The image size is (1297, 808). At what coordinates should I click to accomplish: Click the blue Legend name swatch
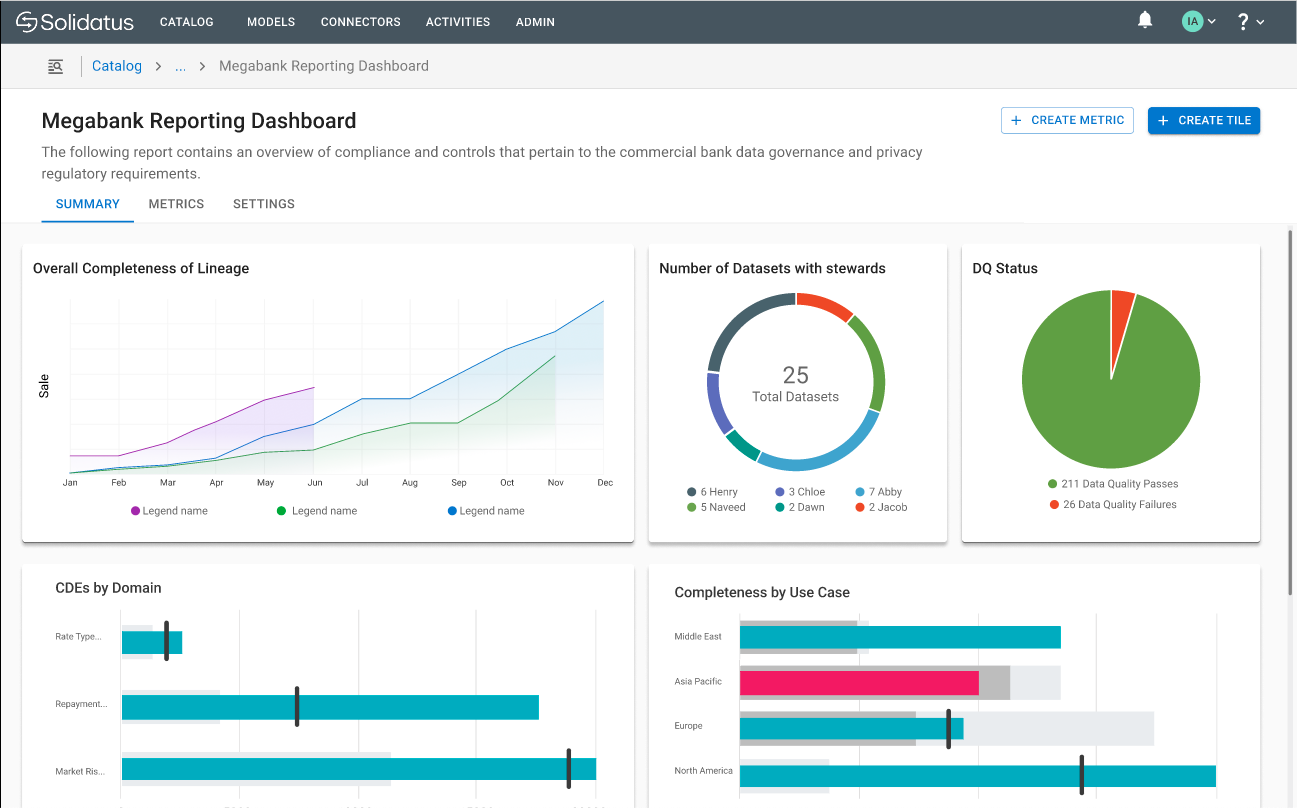[452, 511]
